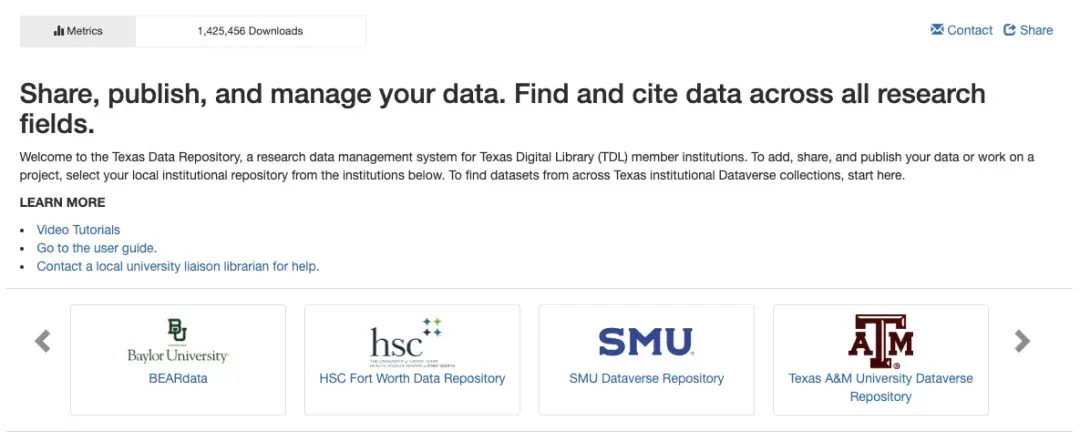Viewport: 1080px width, 442px height.
Task: Click the Contact link text
Action: click(970, 30)
